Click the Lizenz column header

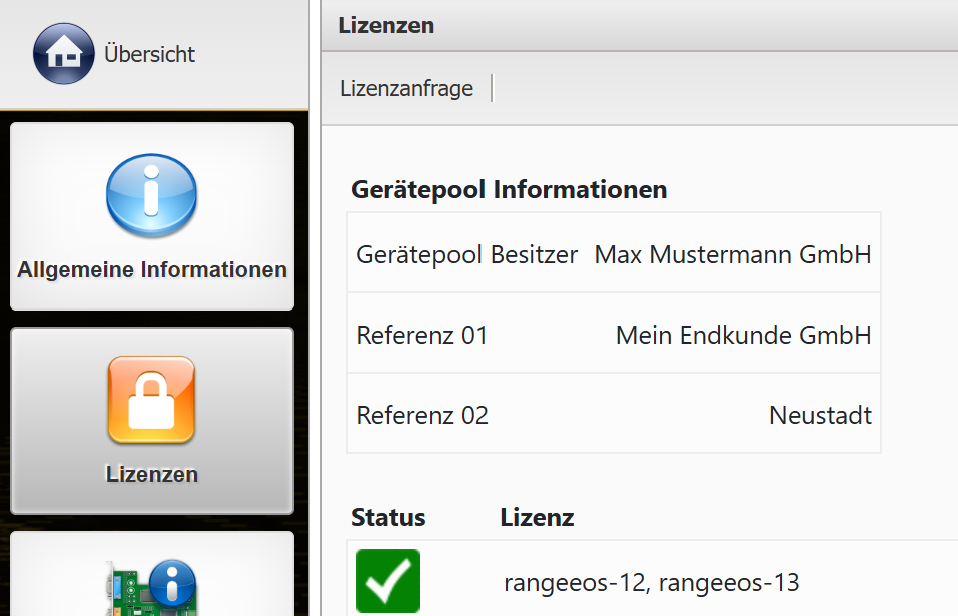537,517
